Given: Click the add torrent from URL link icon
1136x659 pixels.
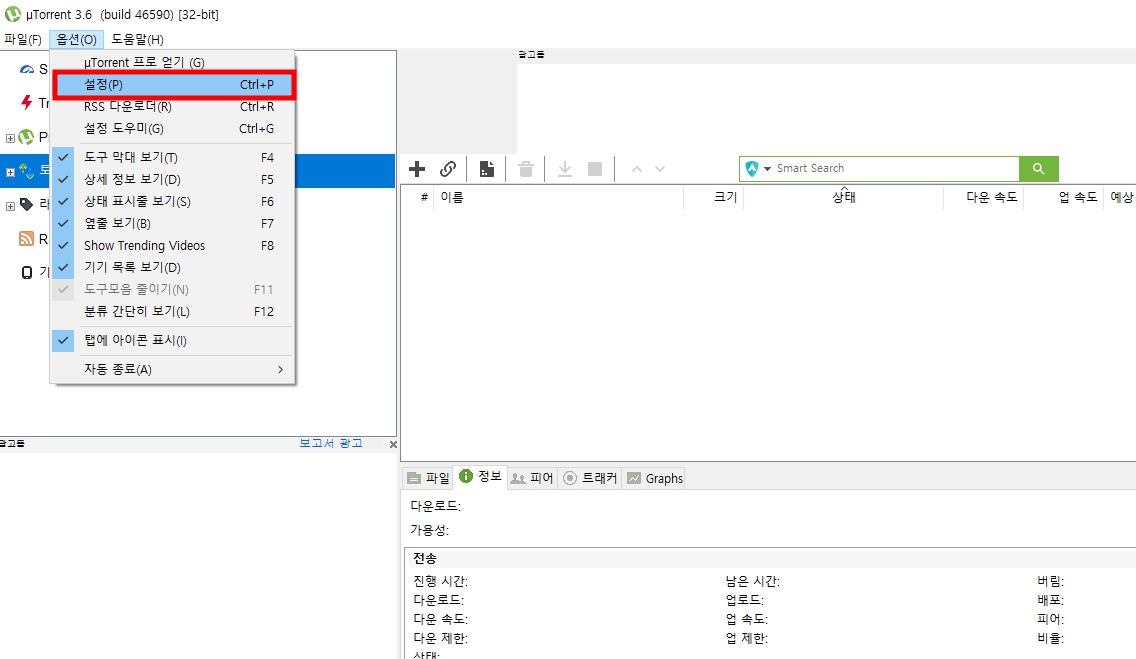Looking at the screenshot, I should pos(448,169).
